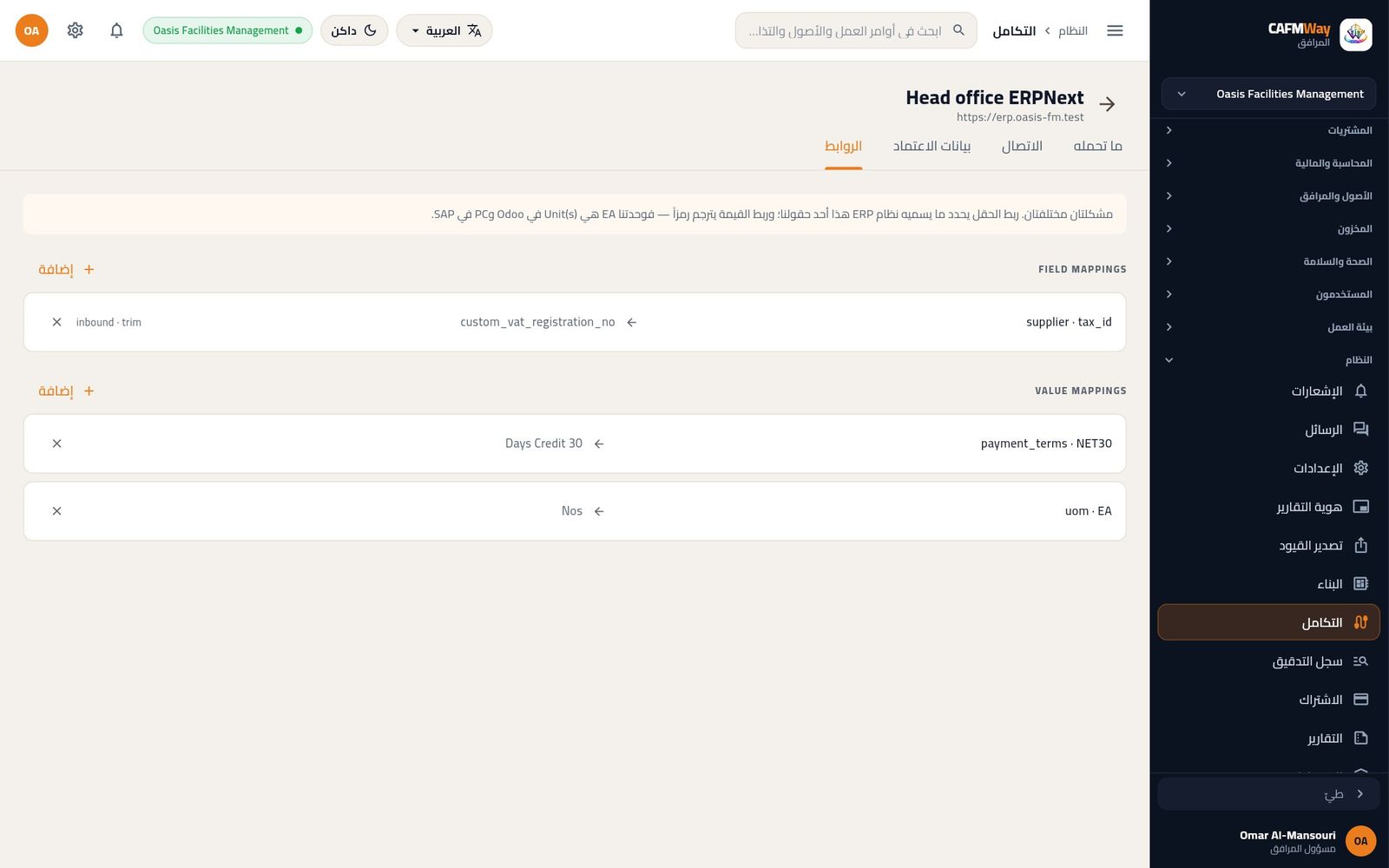Open هوية التقارير in the sidebar
Viewport: 1389px width, 868px height.
click(x=1268, y=507)
